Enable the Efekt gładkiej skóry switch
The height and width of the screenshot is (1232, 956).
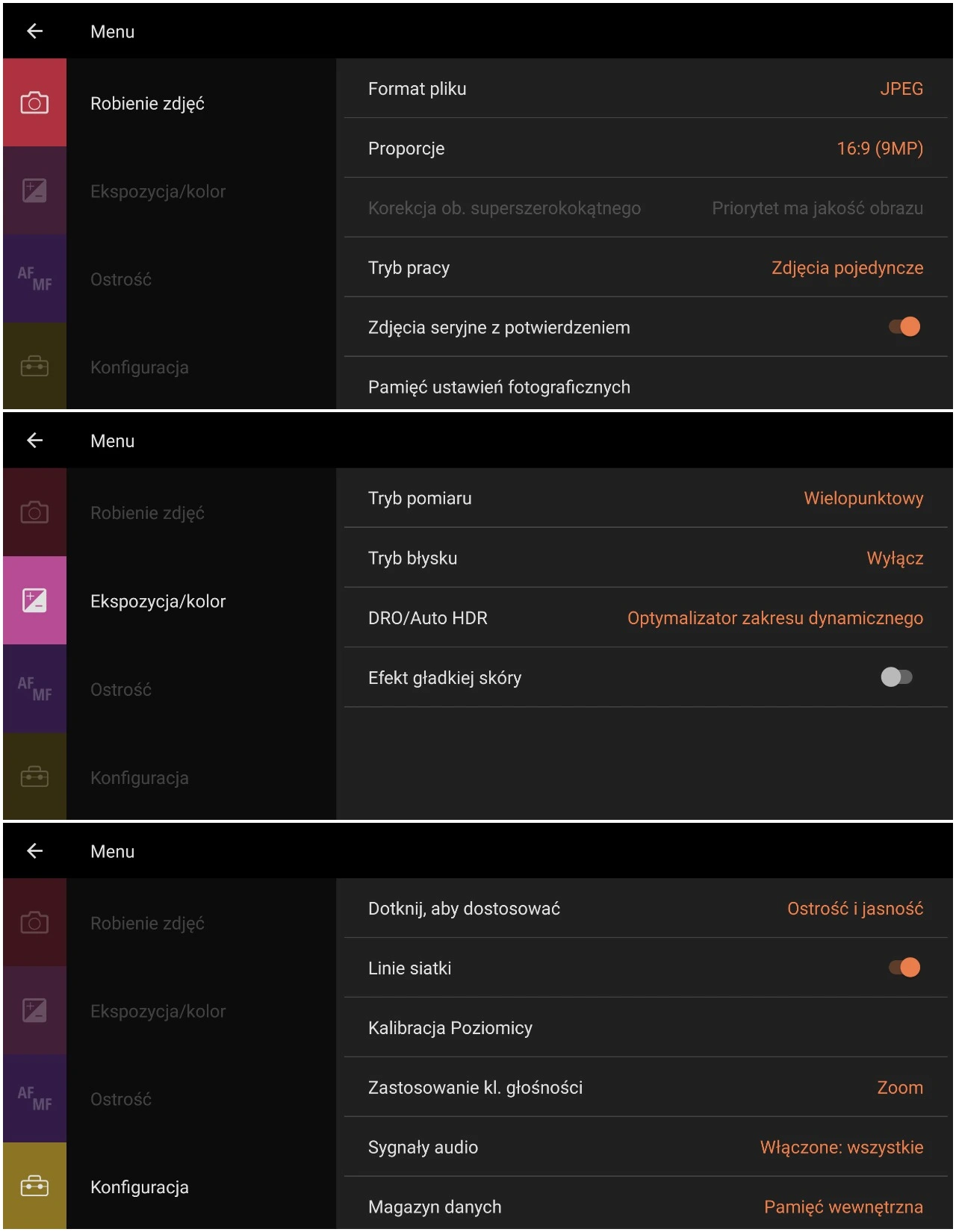click(x=896, y=677)
